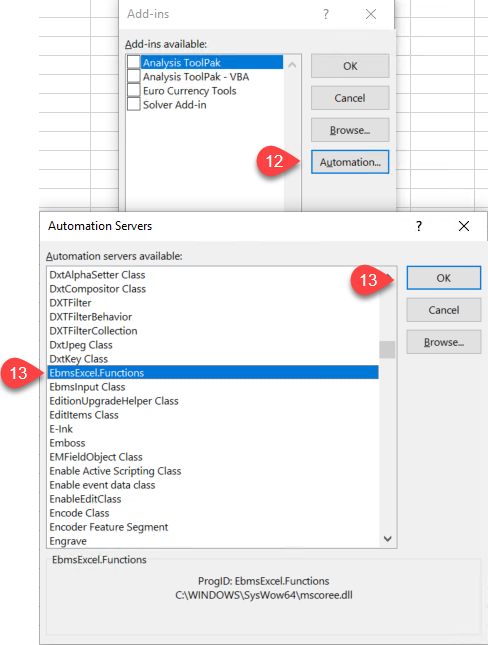This screenshot has height=645, width=488.
Task: Click Browse... in Automation Servers dialog
Action: tap(444, 342)
